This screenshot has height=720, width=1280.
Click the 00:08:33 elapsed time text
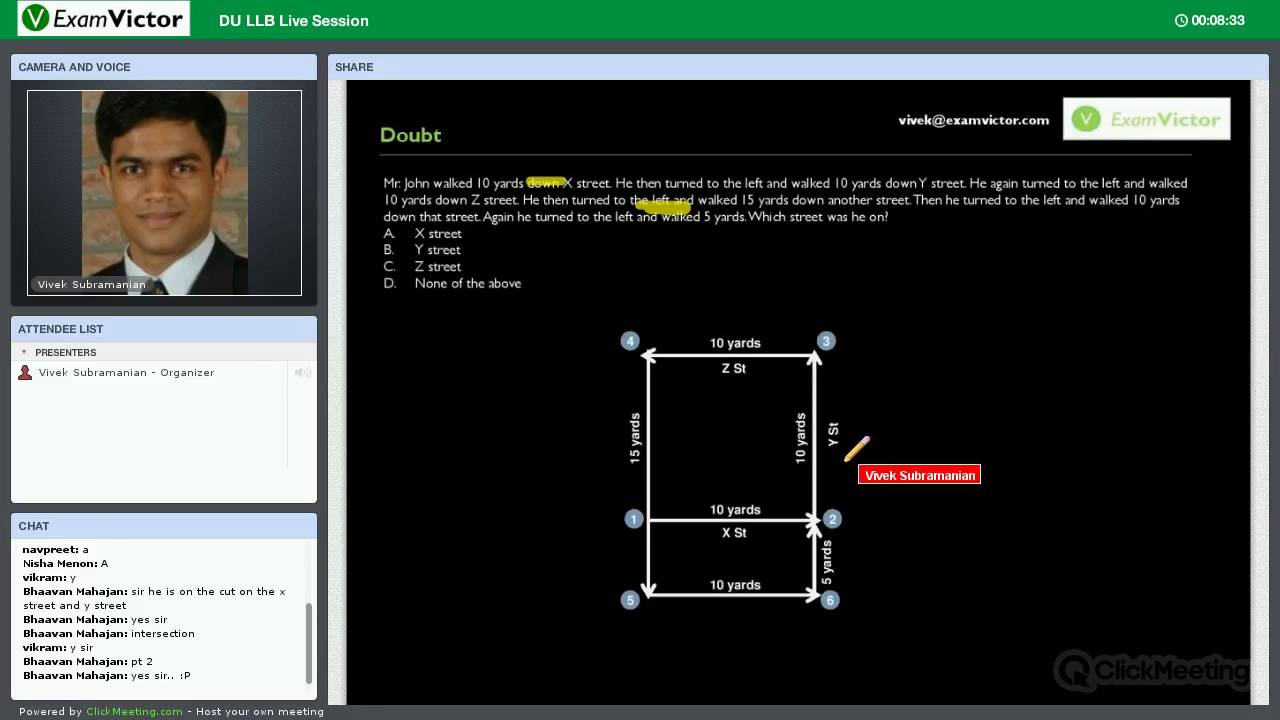click(x=1218, y=20)
